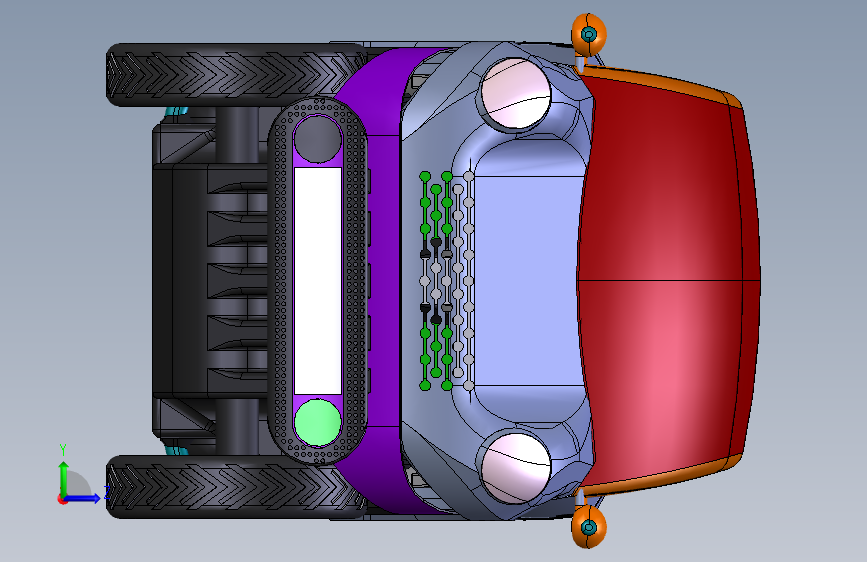Screen dimensions: 867x562
Task: Pick the light blue flat center panel
Action: (x=528, y=281)
